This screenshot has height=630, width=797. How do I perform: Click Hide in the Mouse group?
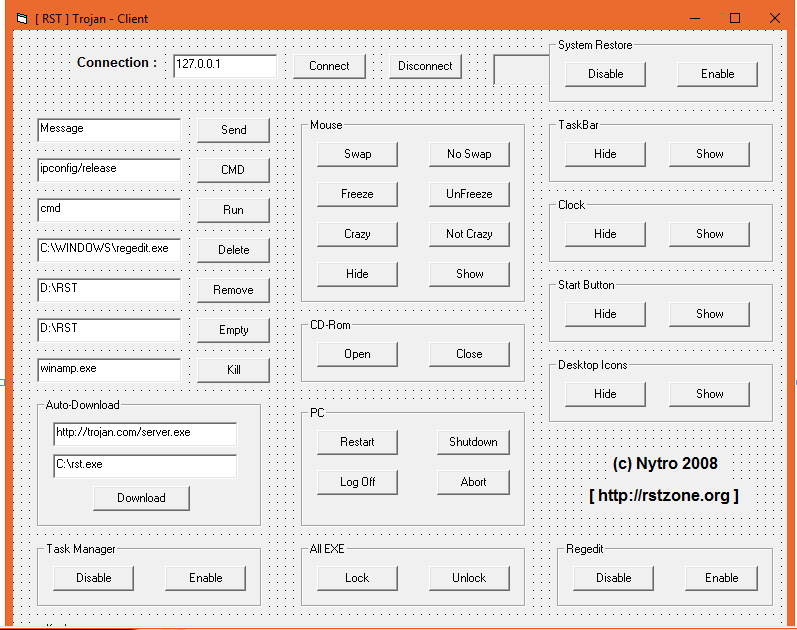coord(357,274)
